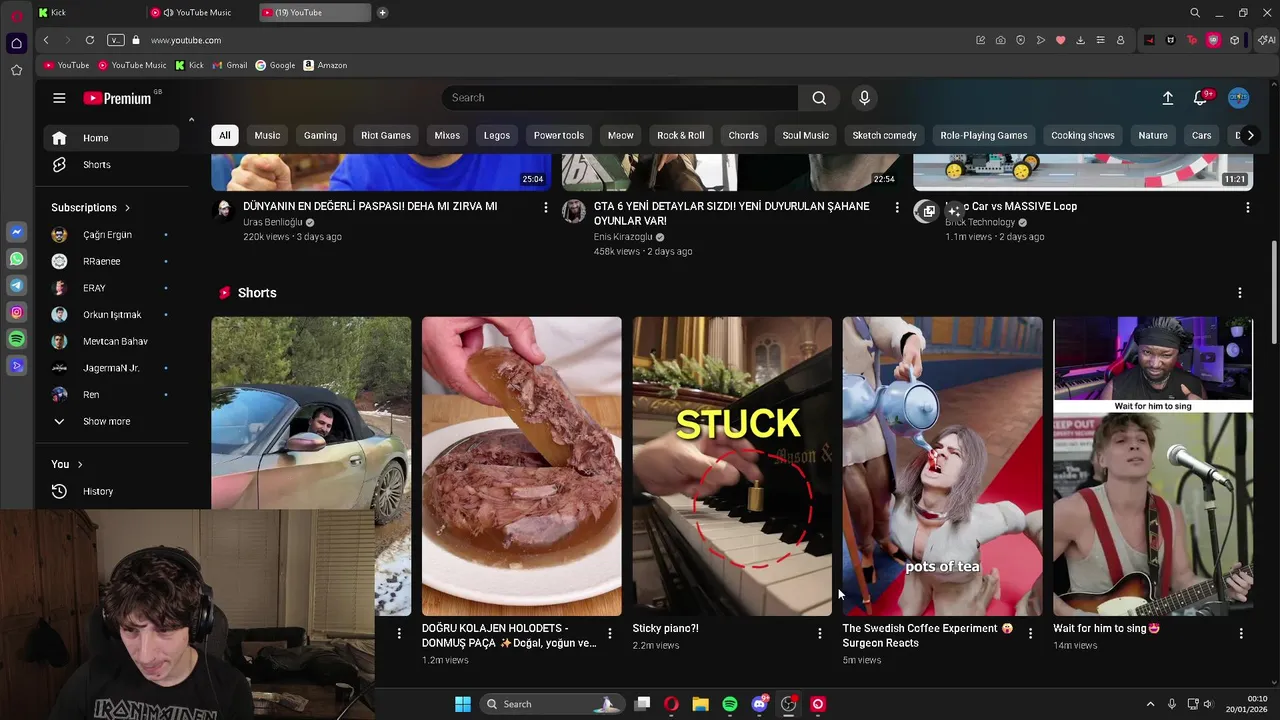Open Spotify in Opera sidebar
The height and width of the screenshot is (720, 1280).
tap(16, 340)
